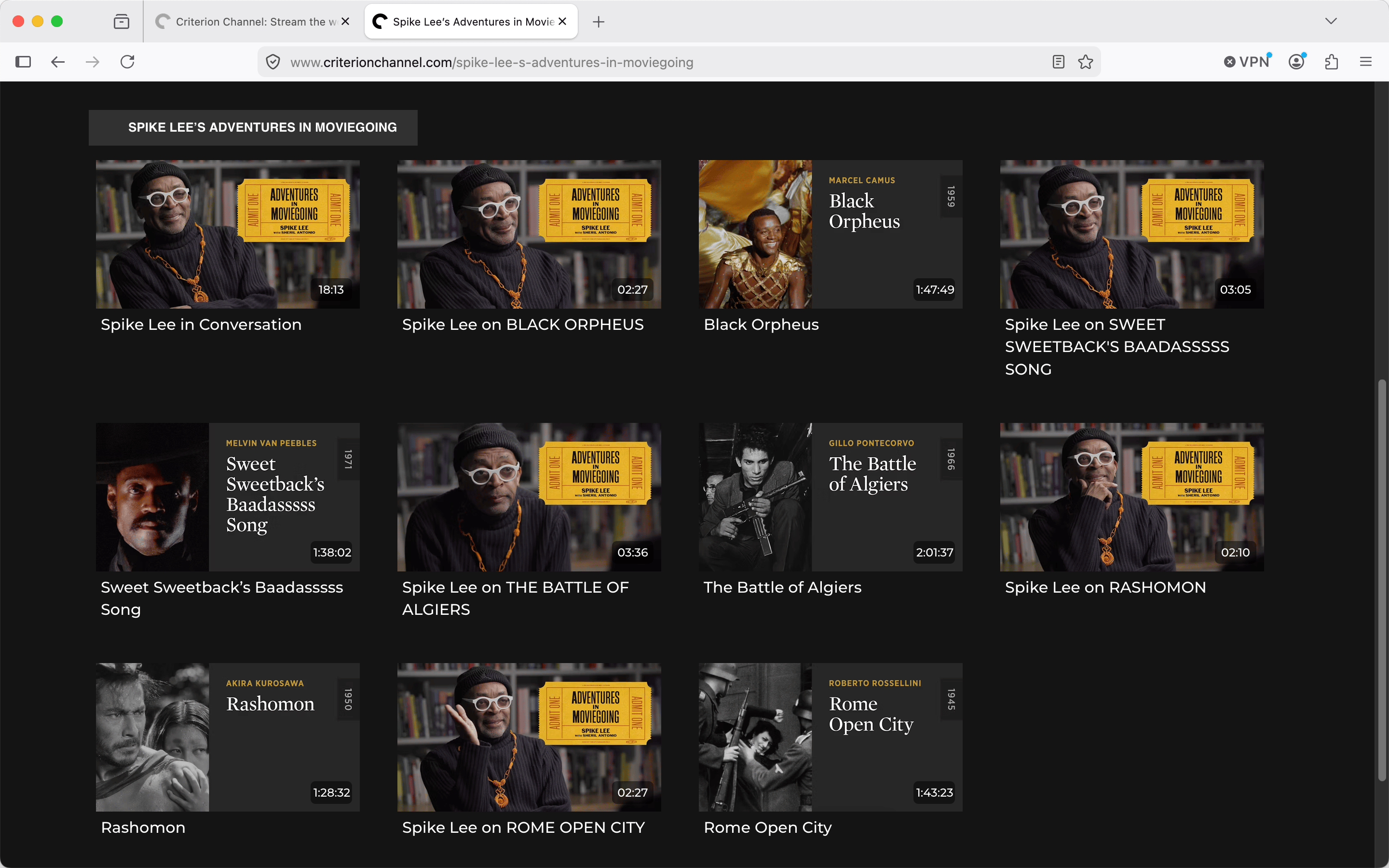Open the tracking protection shield icon
Screen dimensions: 1389x868
(x=273, y=62)
